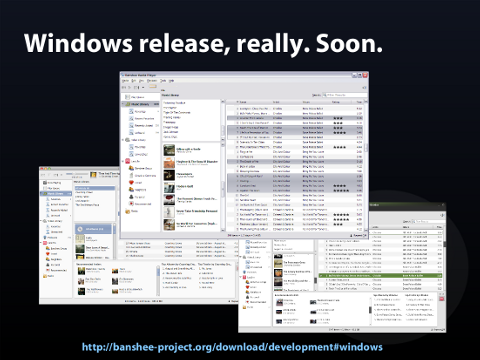Toggle Repeat in the front window's status bar
Image resolution: width=480 pixels, height=360 pixels.
click(358, 235)
